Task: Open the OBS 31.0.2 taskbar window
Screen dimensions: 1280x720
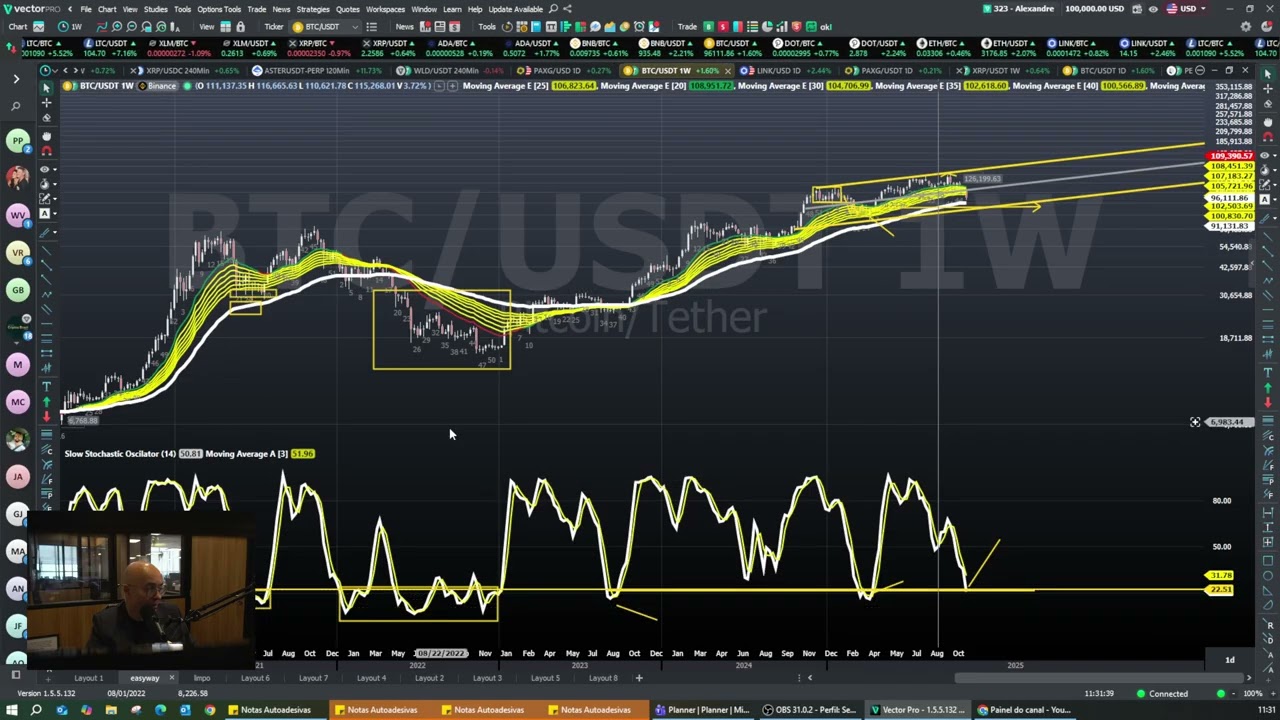Action: click(x=810, y=710)
